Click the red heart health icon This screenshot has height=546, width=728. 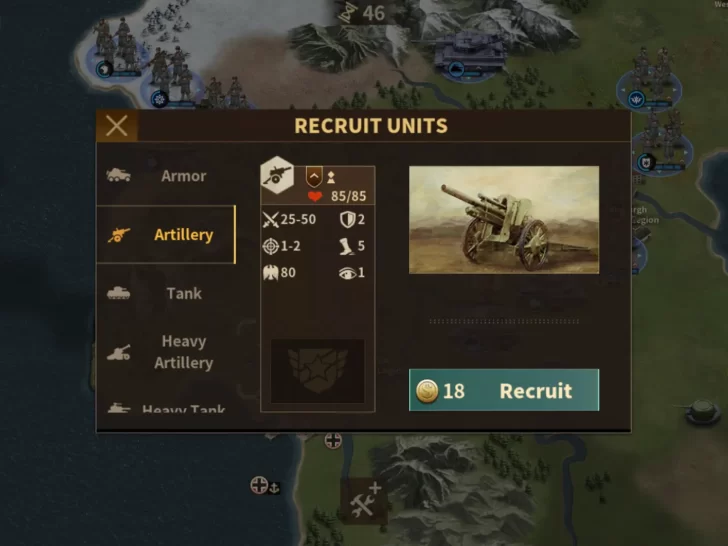pos(315,196)
